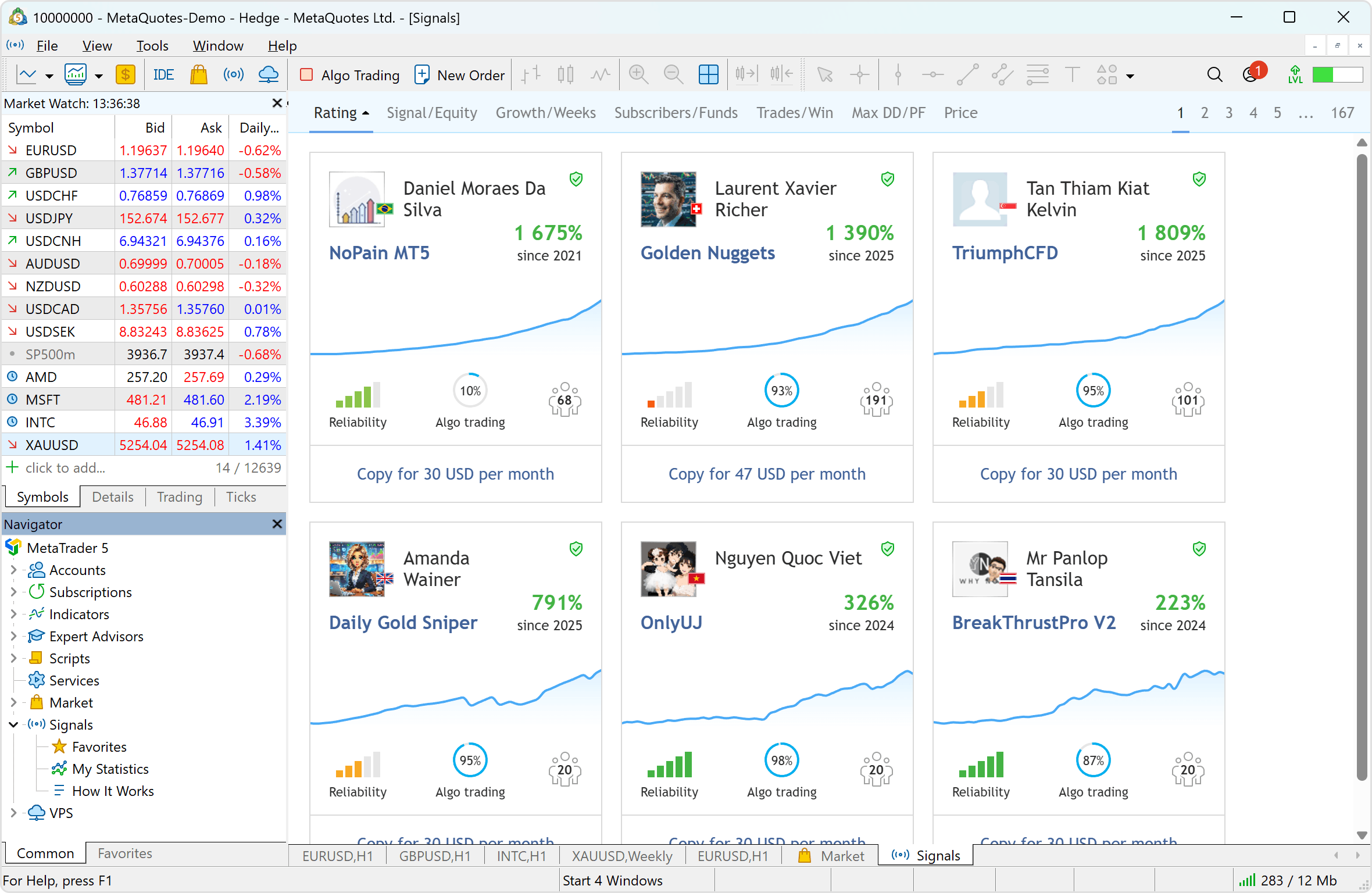The image size is (1372, 893).
Task: Expand the VPS tree node
Action: pyautogui.click(x=13, y=813)
